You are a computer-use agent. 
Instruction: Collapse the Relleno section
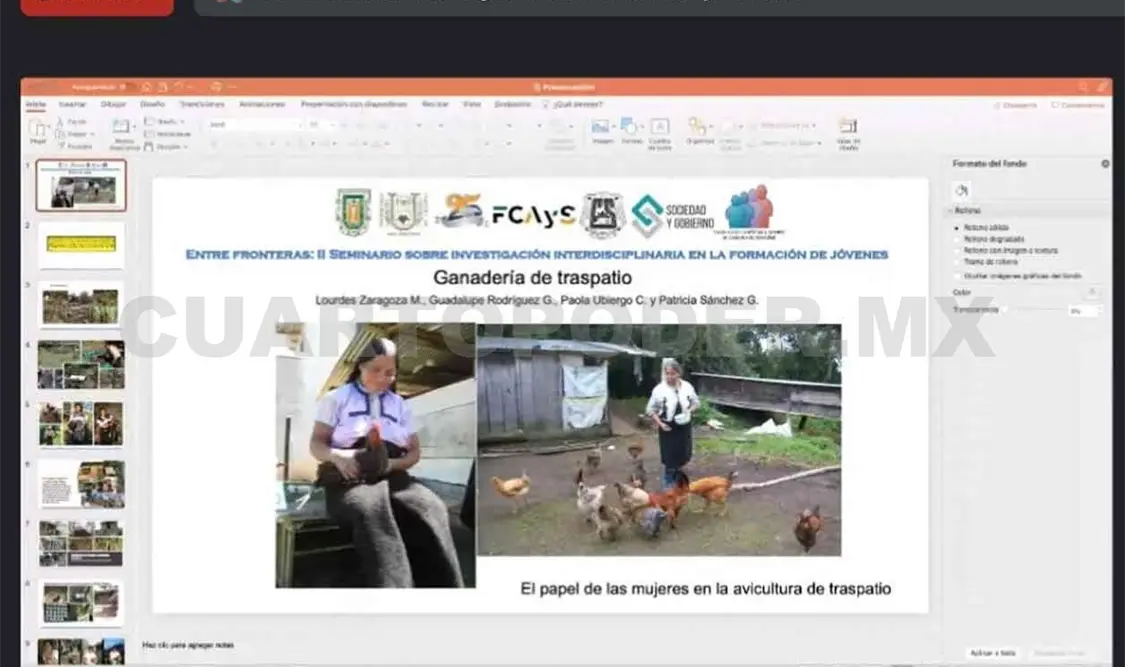pos(951,211)
